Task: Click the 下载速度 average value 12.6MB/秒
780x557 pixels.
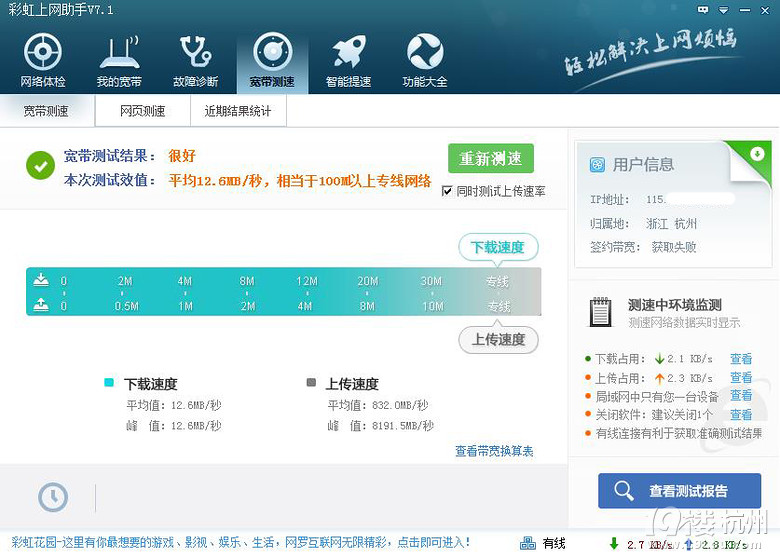Action: [x=196, y=405]
